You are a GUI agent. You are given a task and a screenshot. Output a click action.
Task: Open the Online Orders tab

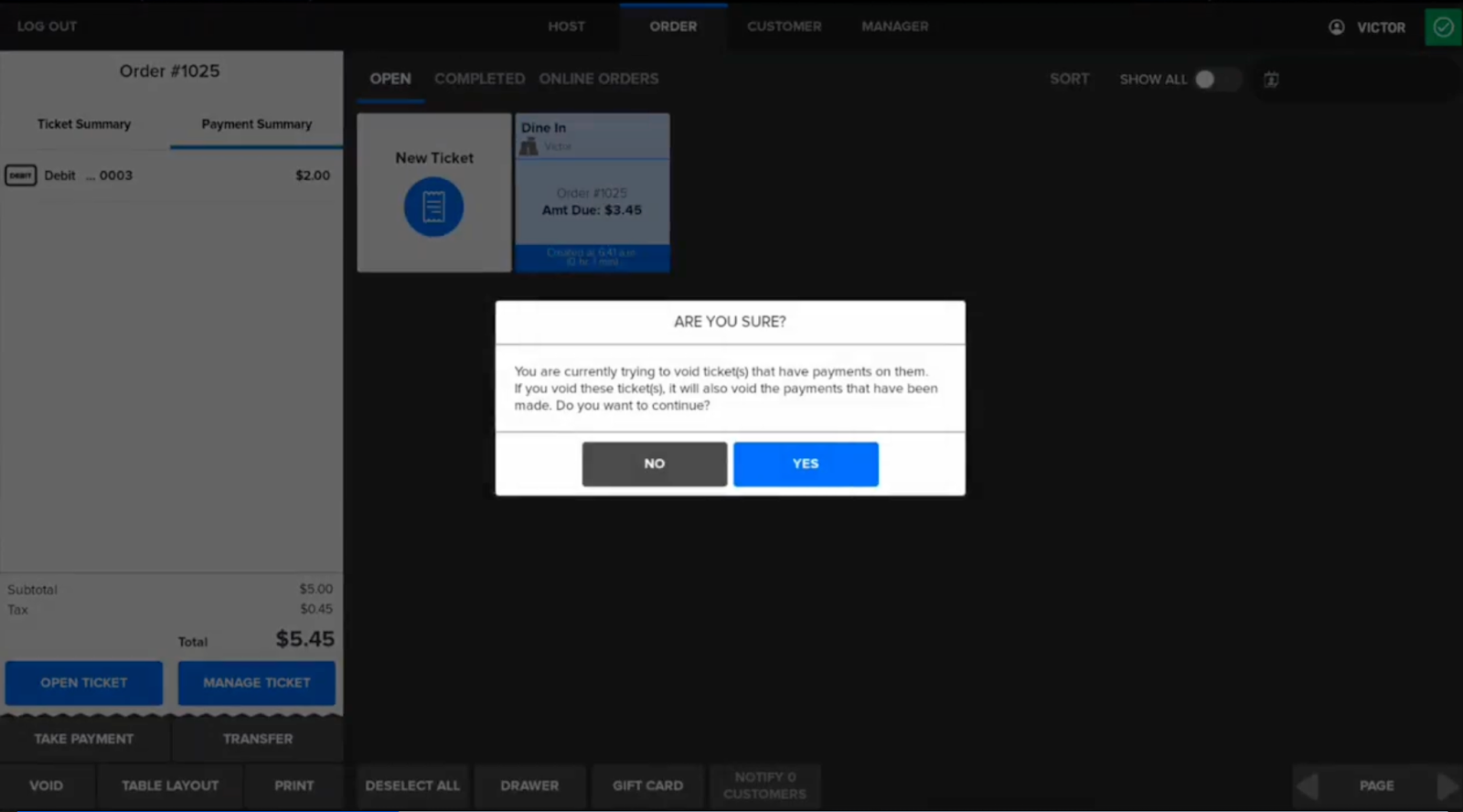coord(598,79)
